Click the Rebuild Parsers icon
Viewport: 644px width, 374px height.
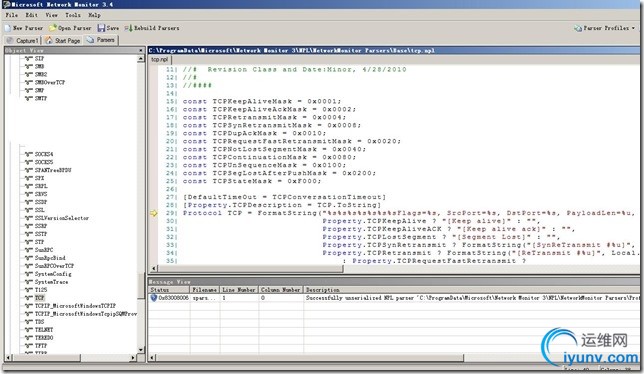pyautogui.click(x=128, y=28)
